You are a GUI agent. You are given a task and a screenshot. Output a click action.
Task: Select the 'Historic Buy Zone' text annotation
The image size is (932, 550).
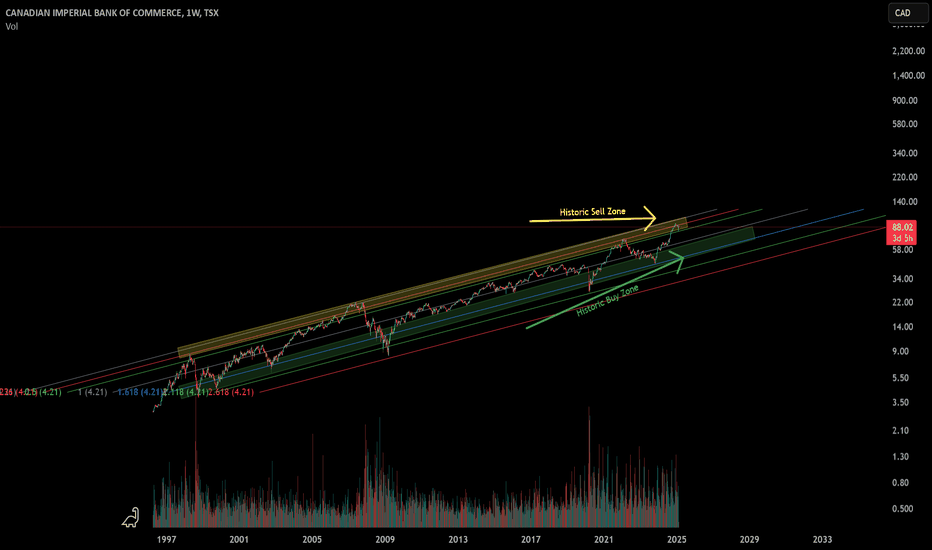(x=607, y=300)
